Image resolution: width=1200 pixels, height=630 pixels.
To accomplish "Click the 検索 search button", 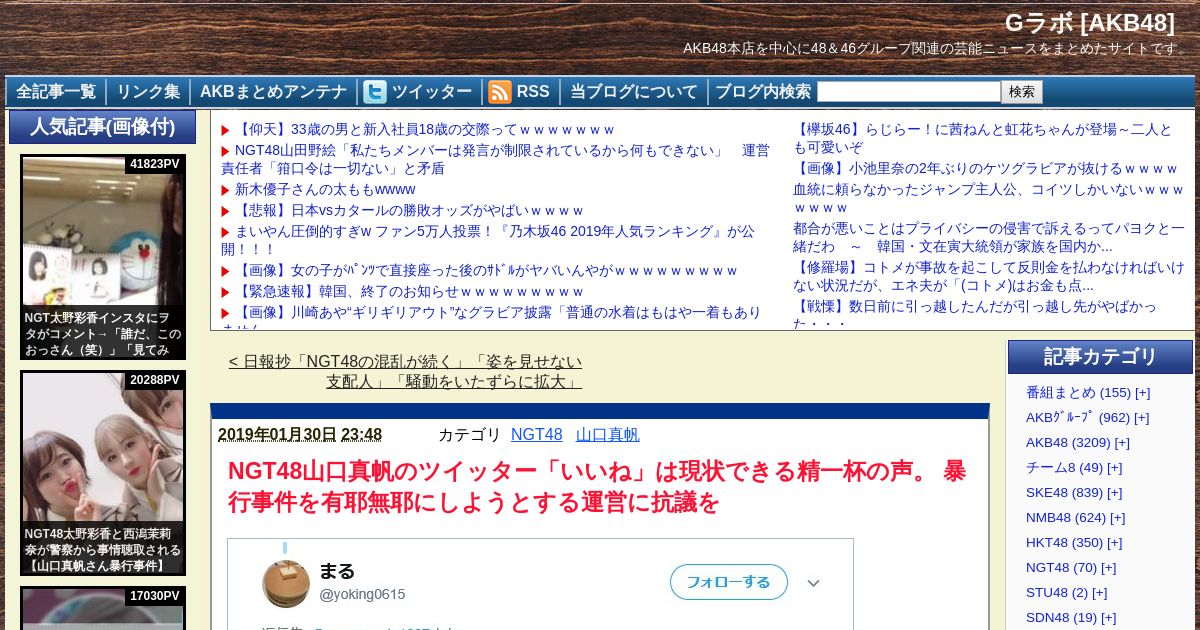I will tap(1022, 92).
